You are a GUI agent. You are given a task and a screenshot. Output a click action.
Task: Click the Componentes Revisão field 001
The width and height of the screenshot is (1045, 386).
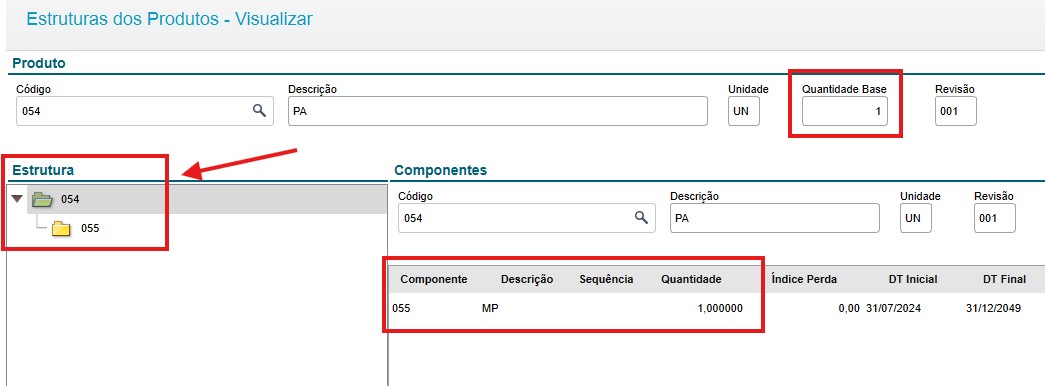click(994, 217)
